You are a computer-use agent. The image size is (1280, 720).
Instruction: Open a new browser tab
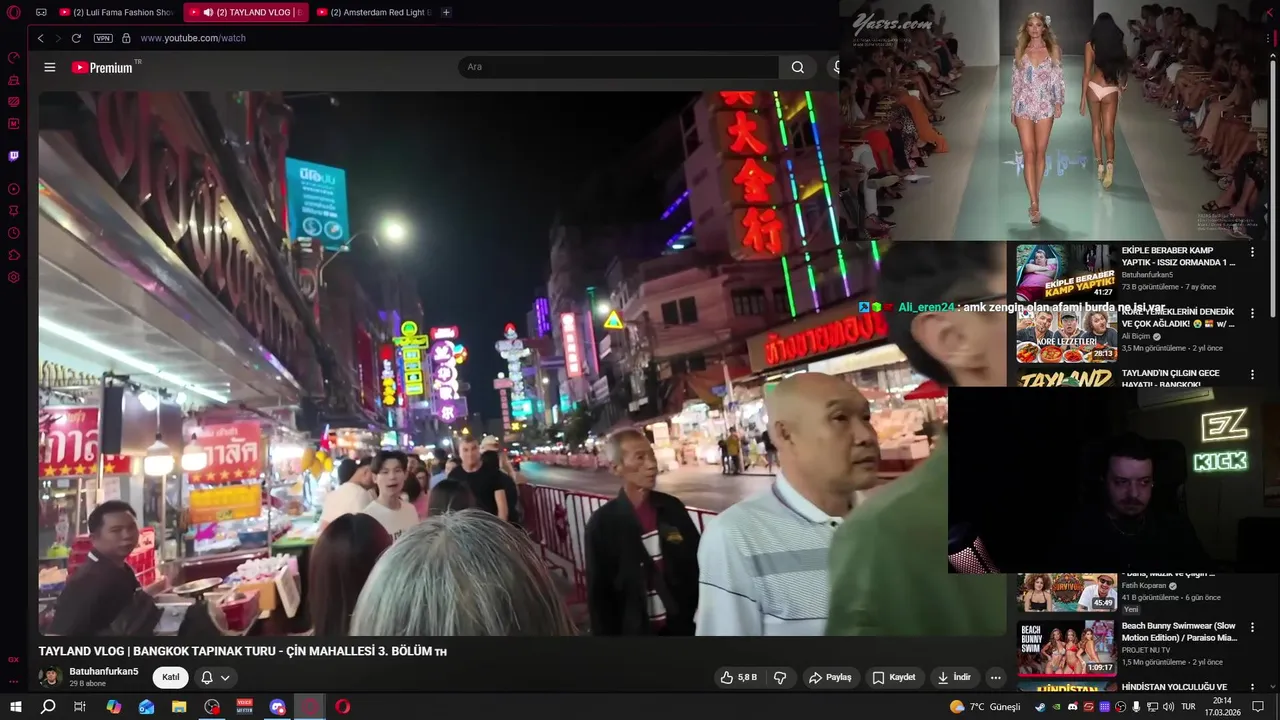(x=446, y=12)
